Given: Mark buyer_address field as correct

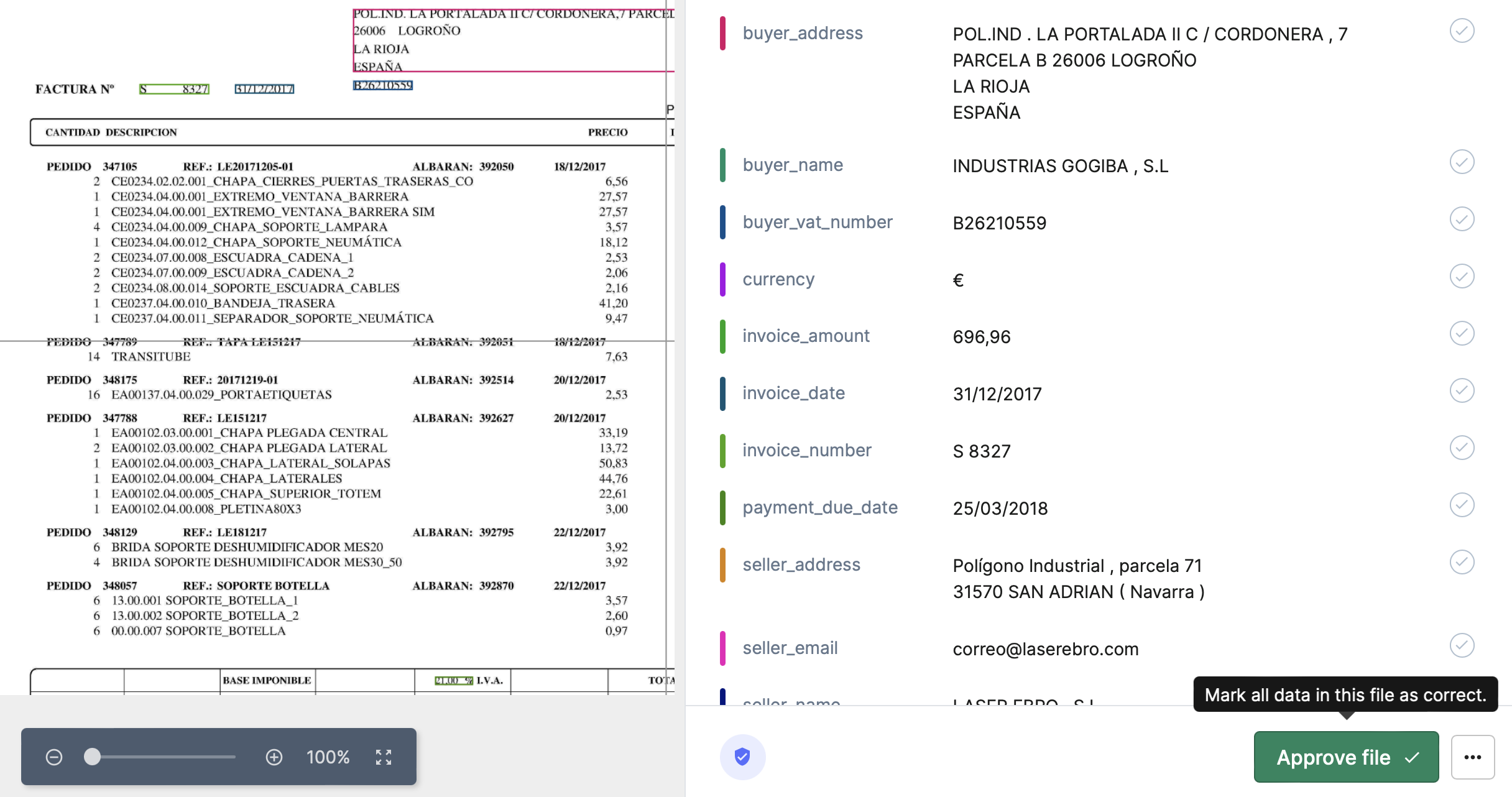Looking at the screenshot, I should 1462,30.
